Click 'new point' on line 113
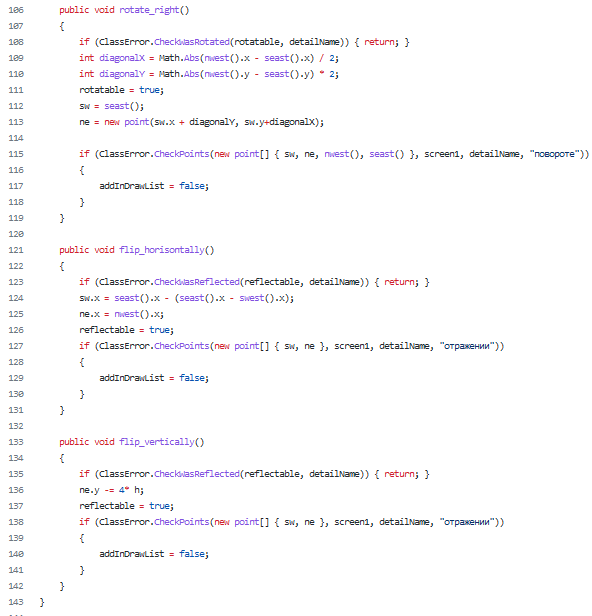This screenshot has width=592, height=616. point(126,122)
